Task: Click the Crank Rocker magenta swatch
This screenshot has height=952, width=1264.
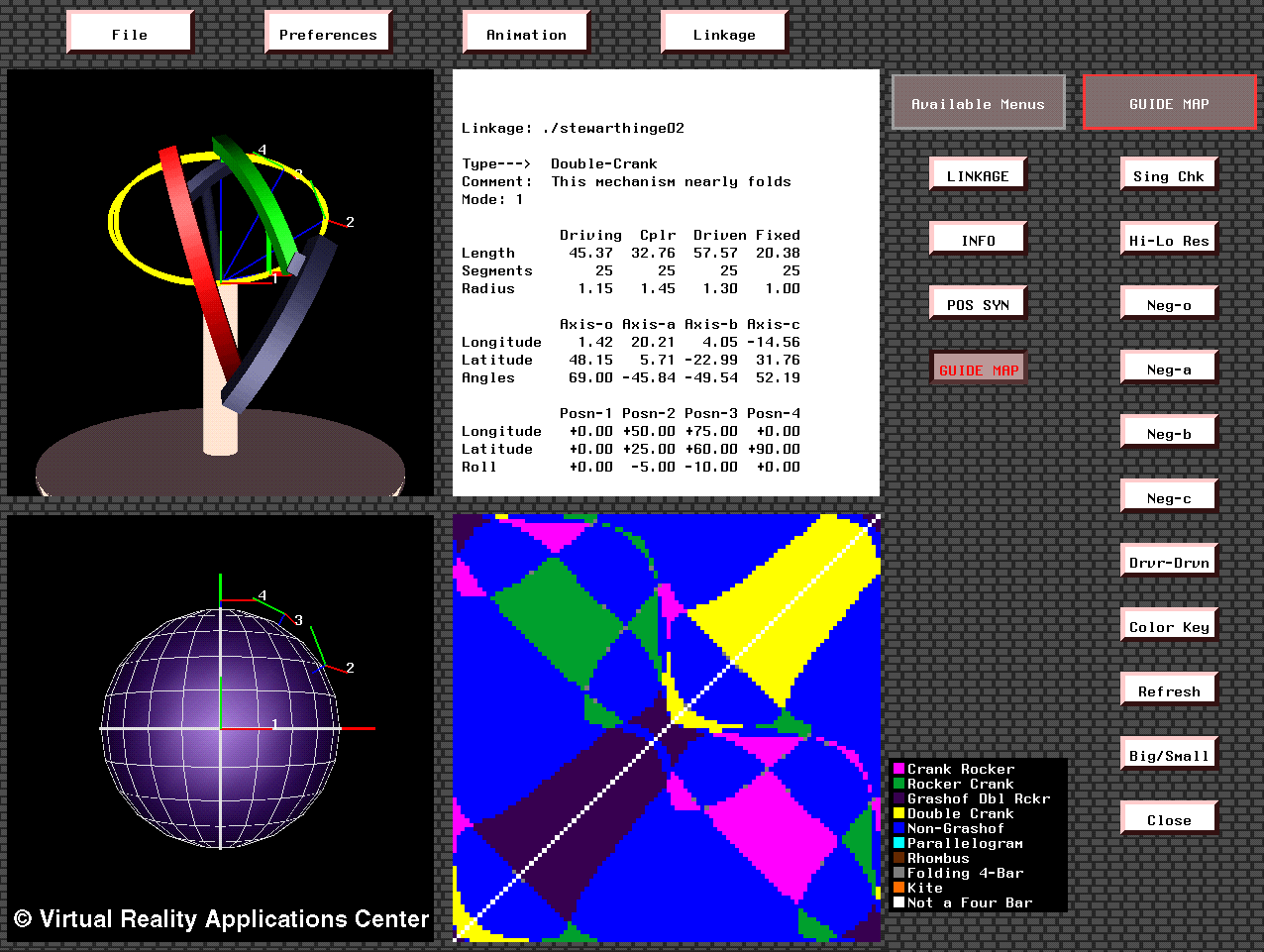Action: coord(898,769)
